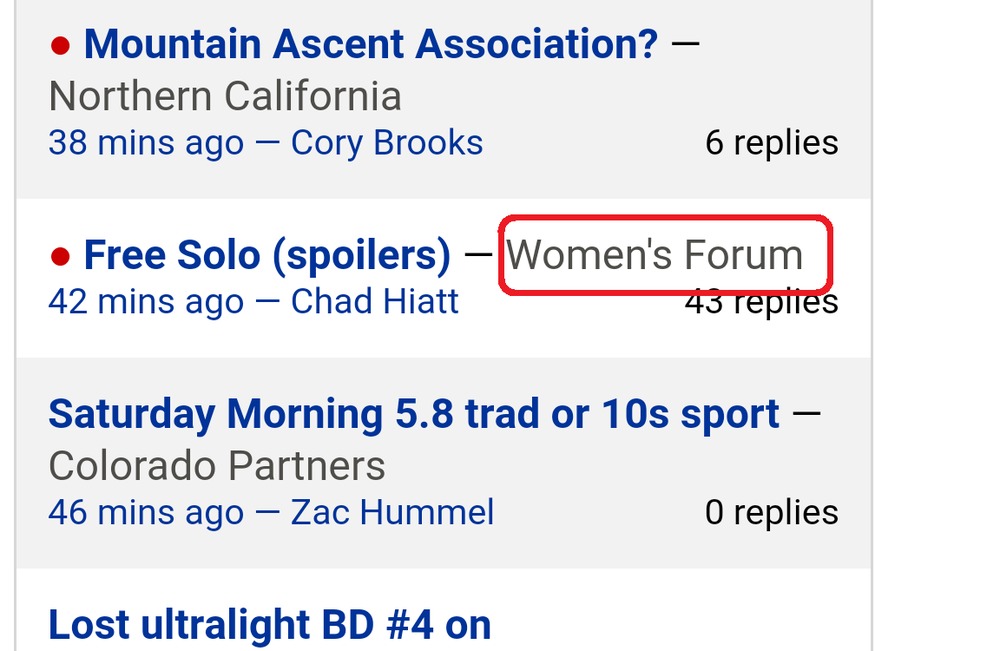Go to the Northern California forum
This screenshot has width=1000, height=651.
[225, 97]
